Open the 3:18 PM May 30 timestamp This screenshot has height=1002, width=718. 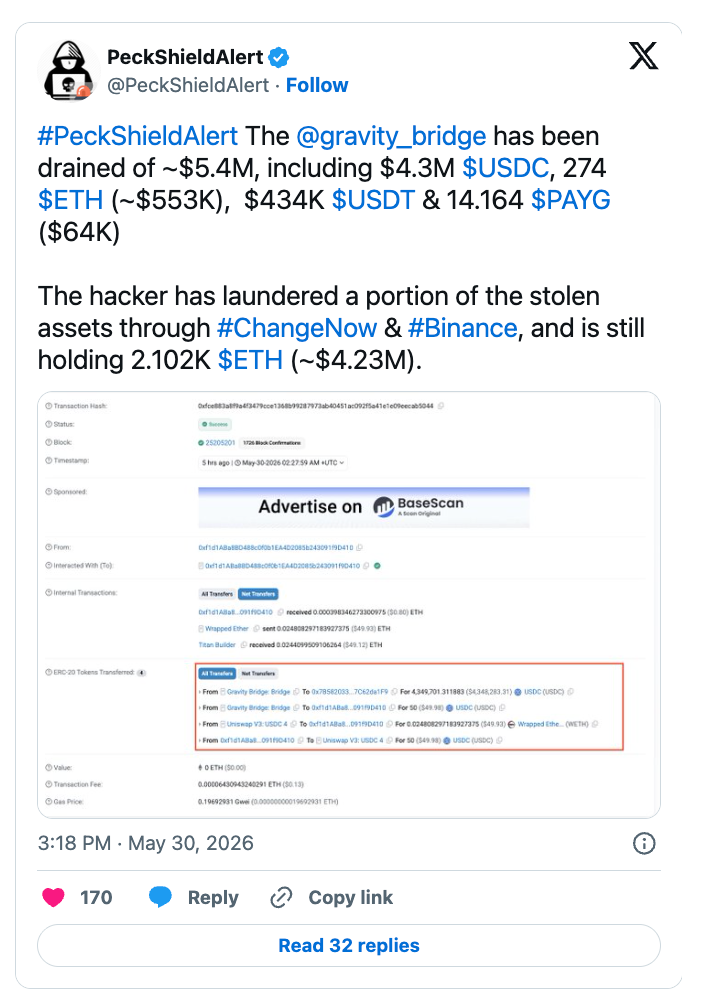[146, 844]
